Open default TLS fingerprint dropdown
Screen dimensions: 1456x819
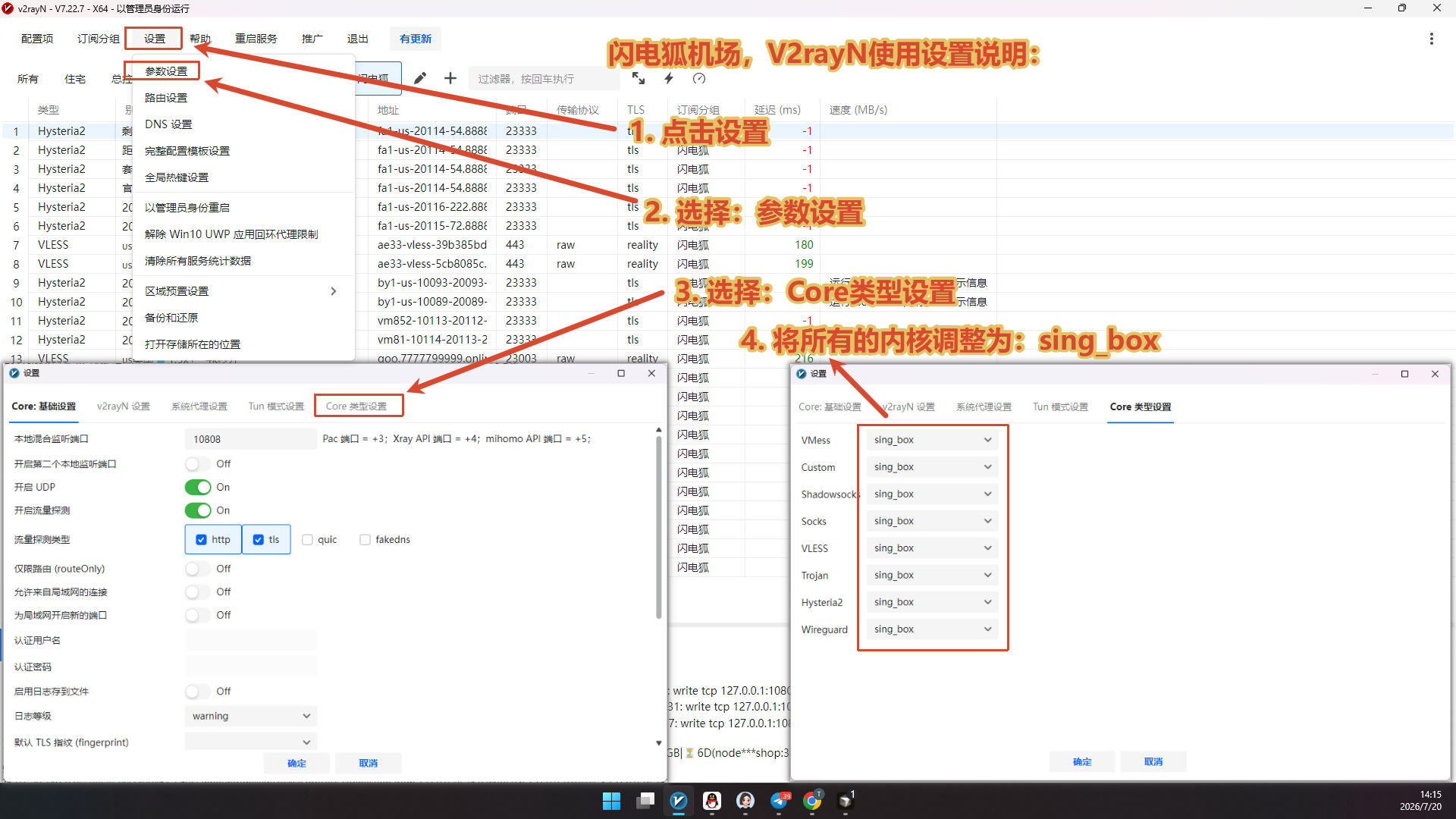(x=251, y=742)
